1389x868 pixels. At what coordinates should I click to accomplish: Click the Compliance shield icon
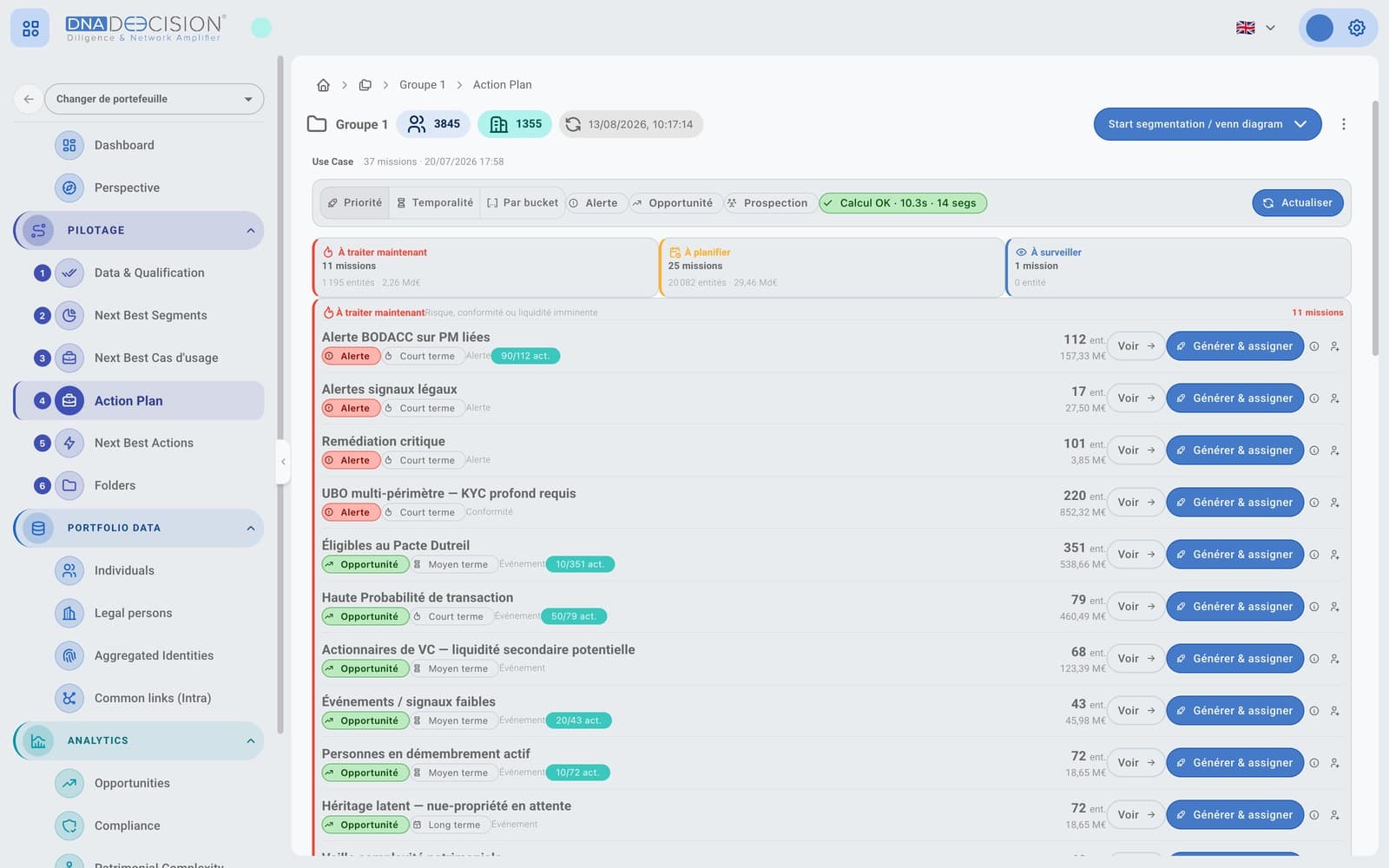coord(69,825)
